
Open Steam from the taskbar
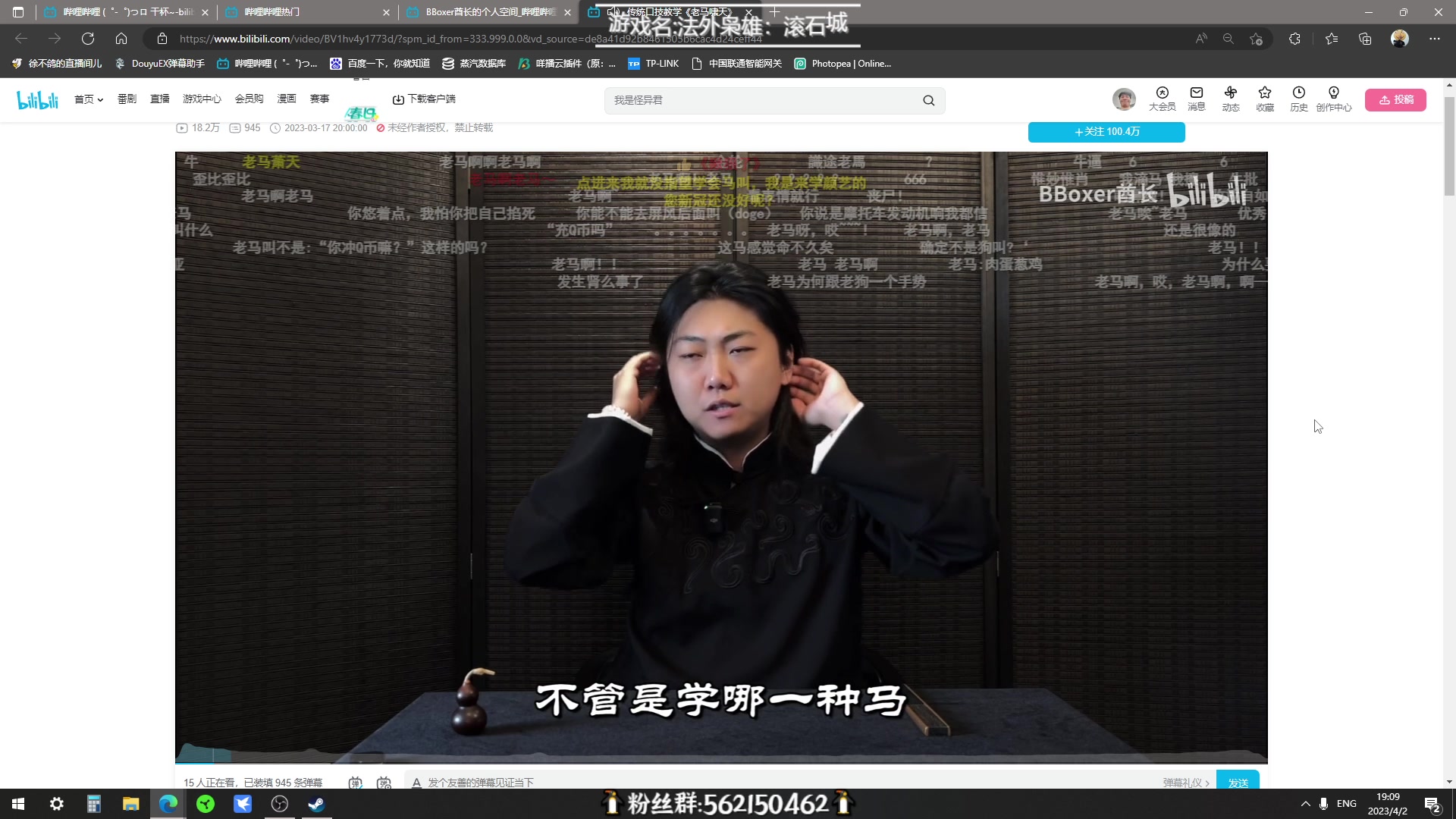(x=316, y=804)
